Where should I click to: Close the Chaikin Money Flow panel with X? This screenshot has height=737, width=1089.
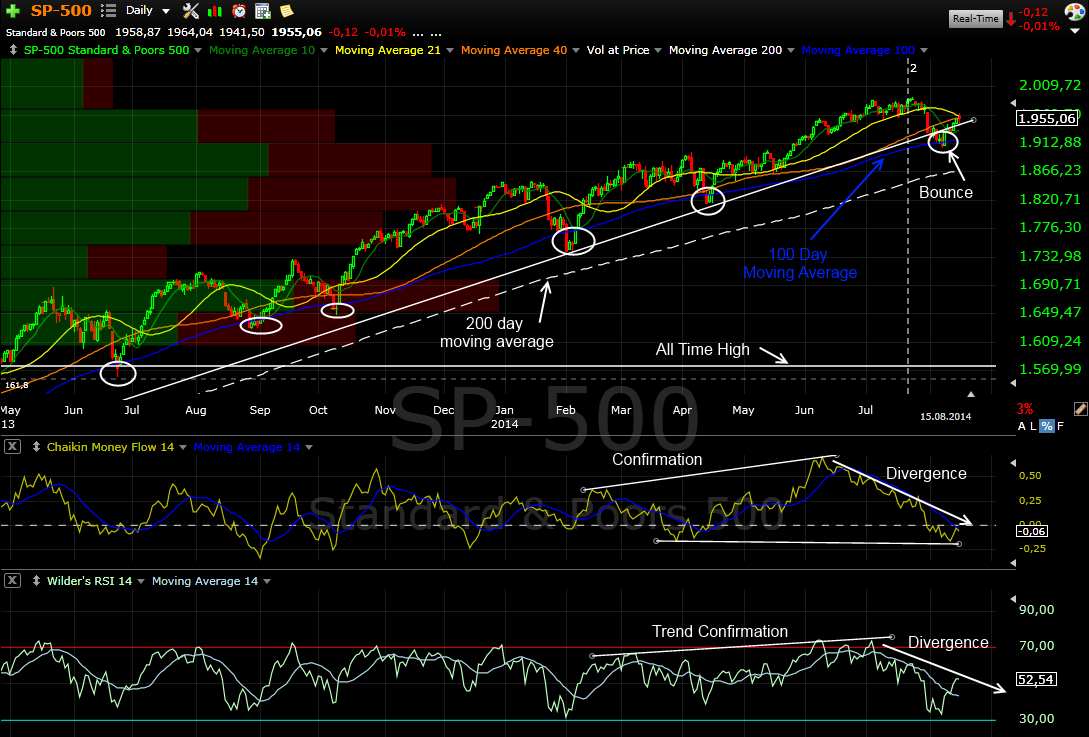12,447
